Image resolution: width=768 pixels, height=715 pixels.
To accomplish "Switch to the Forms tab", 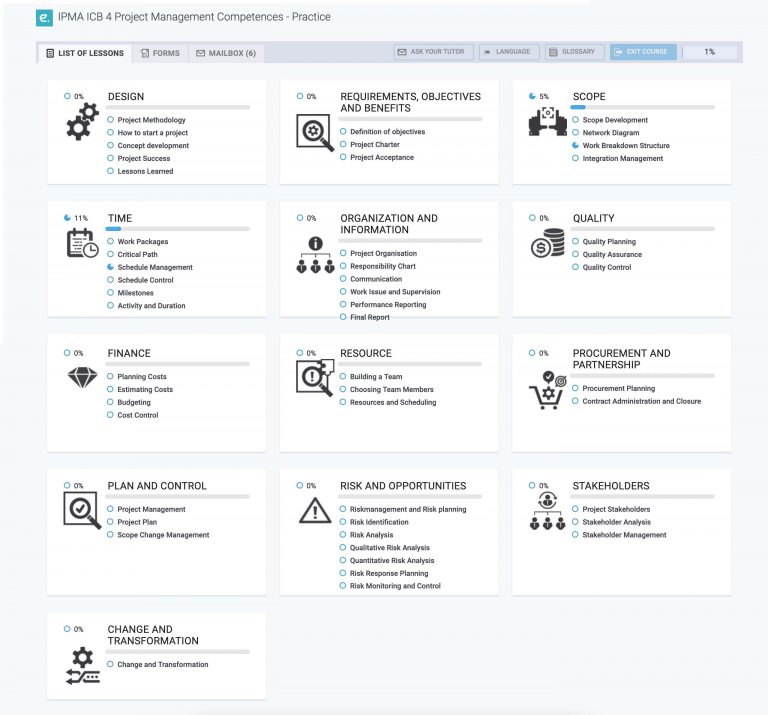I will coord(160,53).
